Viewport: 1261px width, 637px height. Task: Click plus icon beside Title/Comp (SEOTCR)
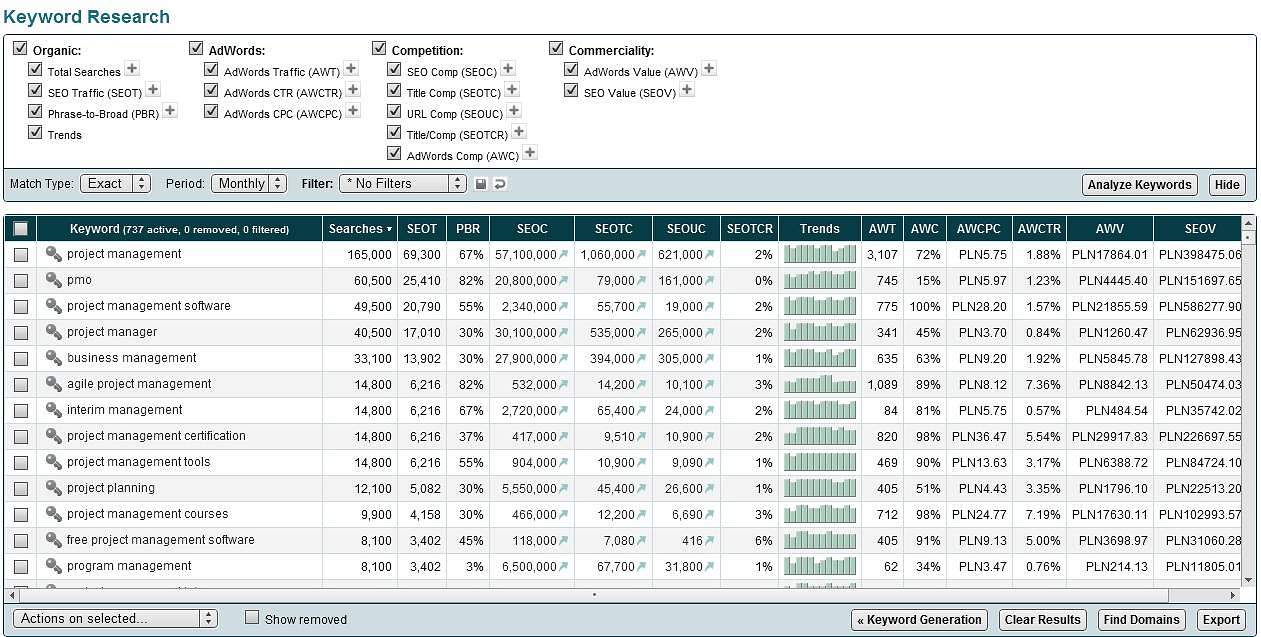click(519, 132)
